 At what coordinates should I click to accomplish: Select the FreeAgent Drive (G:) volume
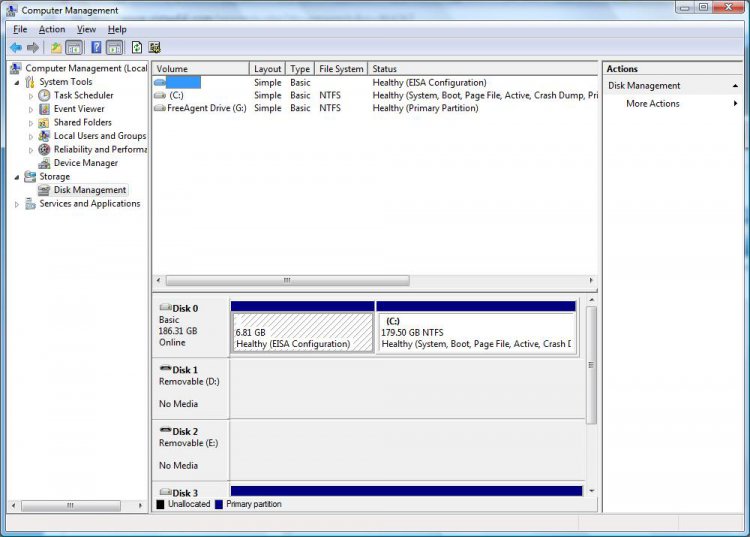(206, 108)
